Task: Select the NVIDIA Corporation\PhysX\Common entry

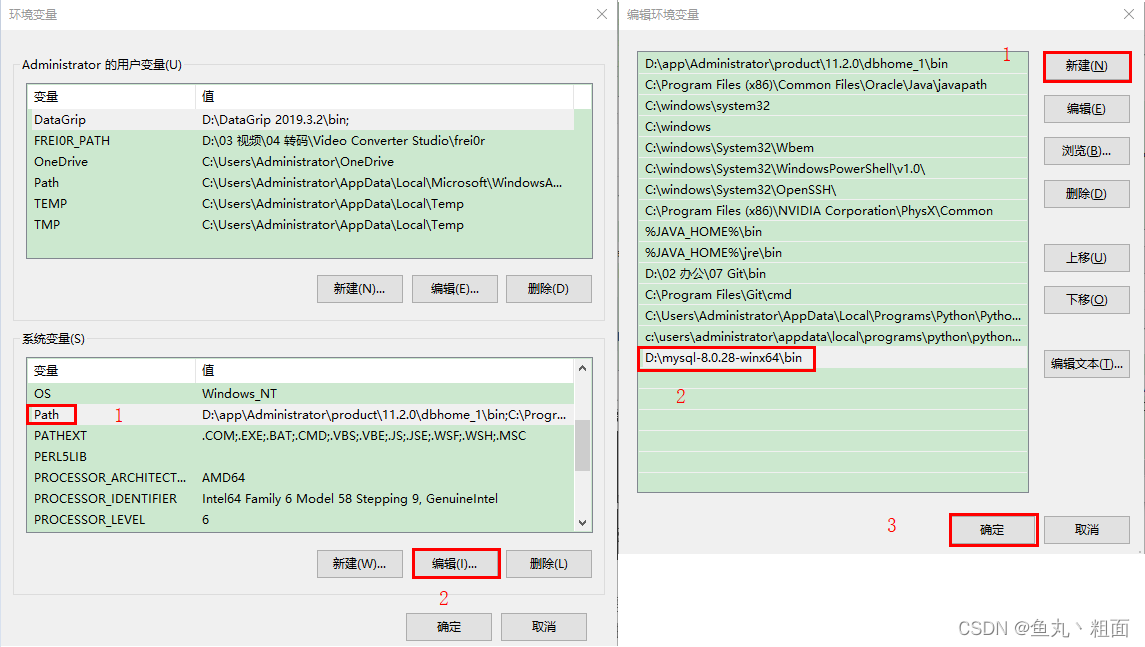Action: point(832,211)
